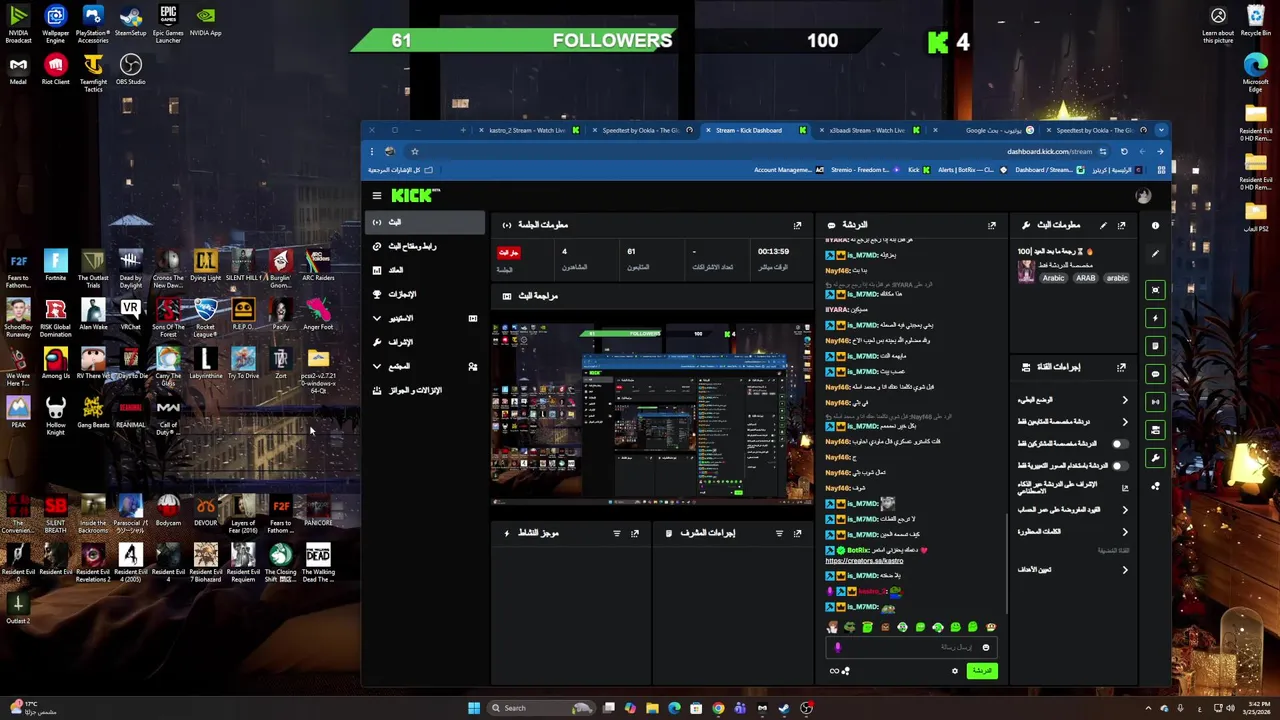
Task: Toggle the wrench widget in right rail
Action: coord(1155,458)
